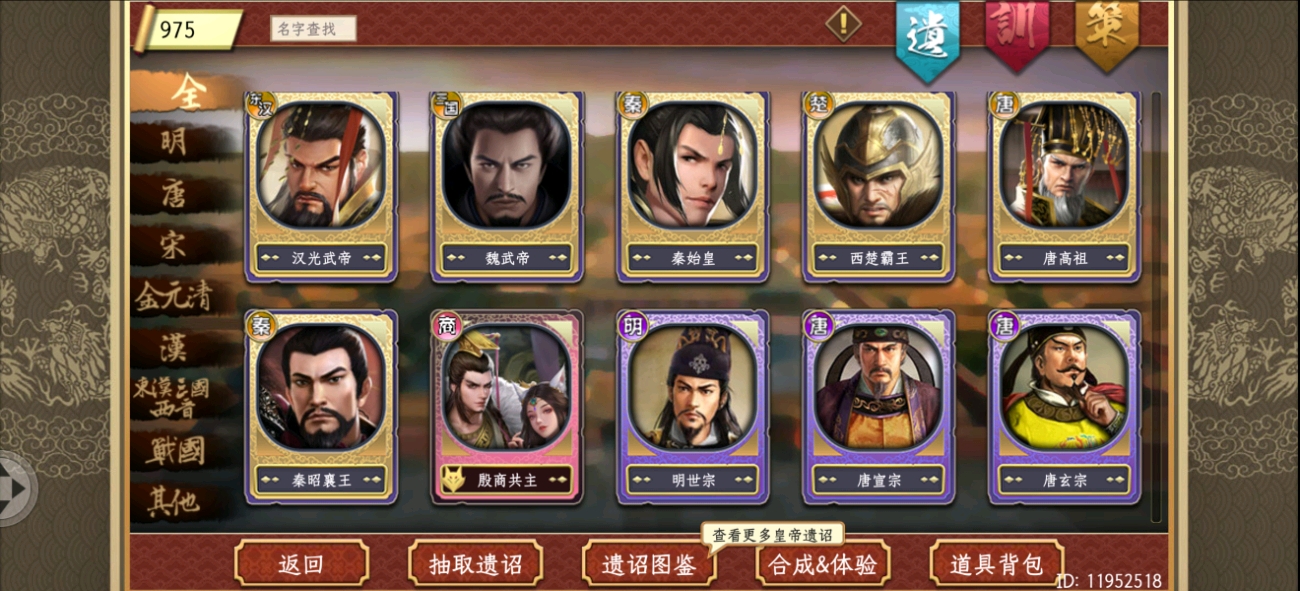Screen dimensions: 1300x591
Task: Open the teal 遗 banner icon
Action: (928, 38)
